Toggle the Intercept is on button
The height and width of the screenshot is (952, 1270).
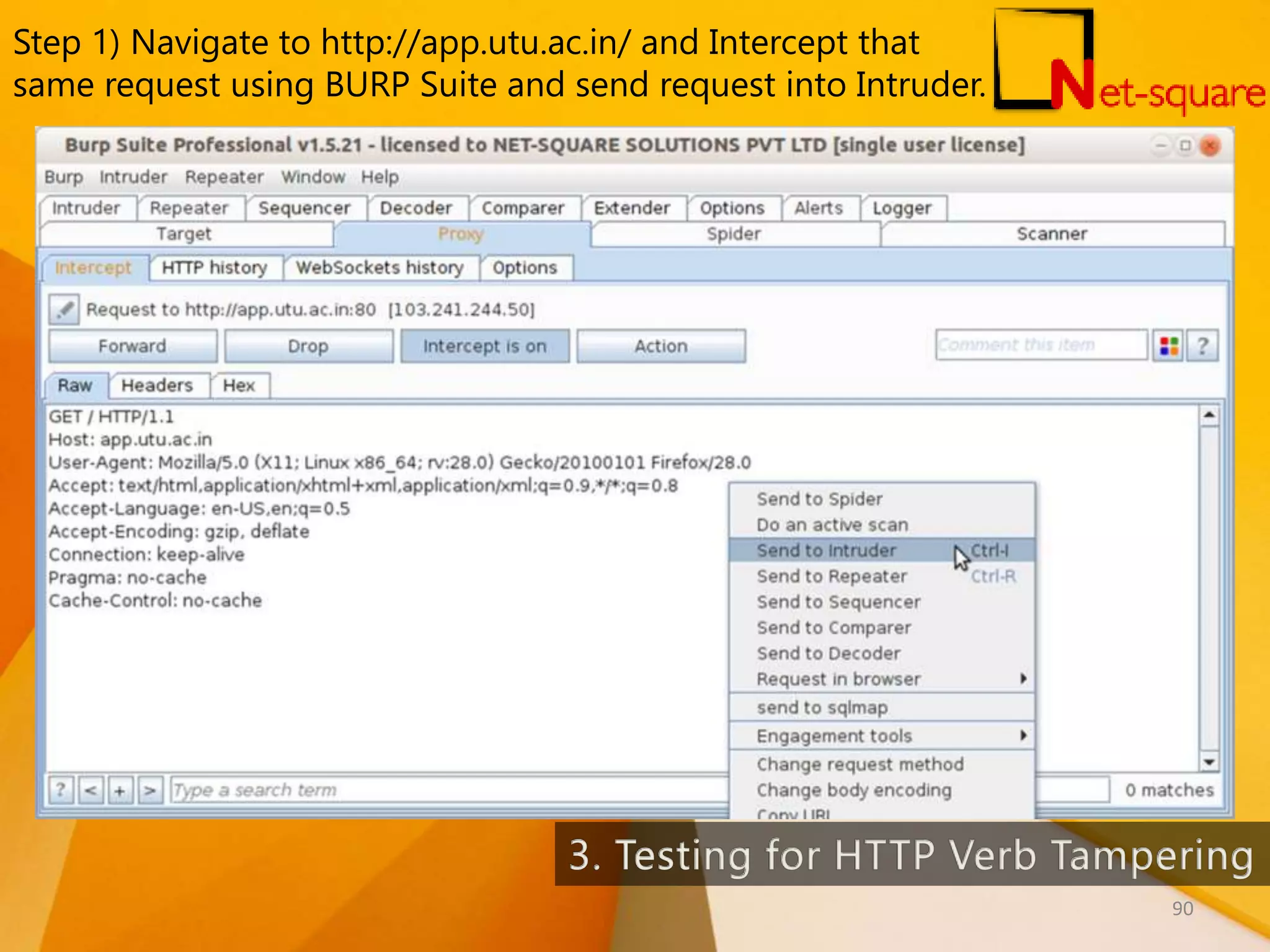[x=485, y=346]
